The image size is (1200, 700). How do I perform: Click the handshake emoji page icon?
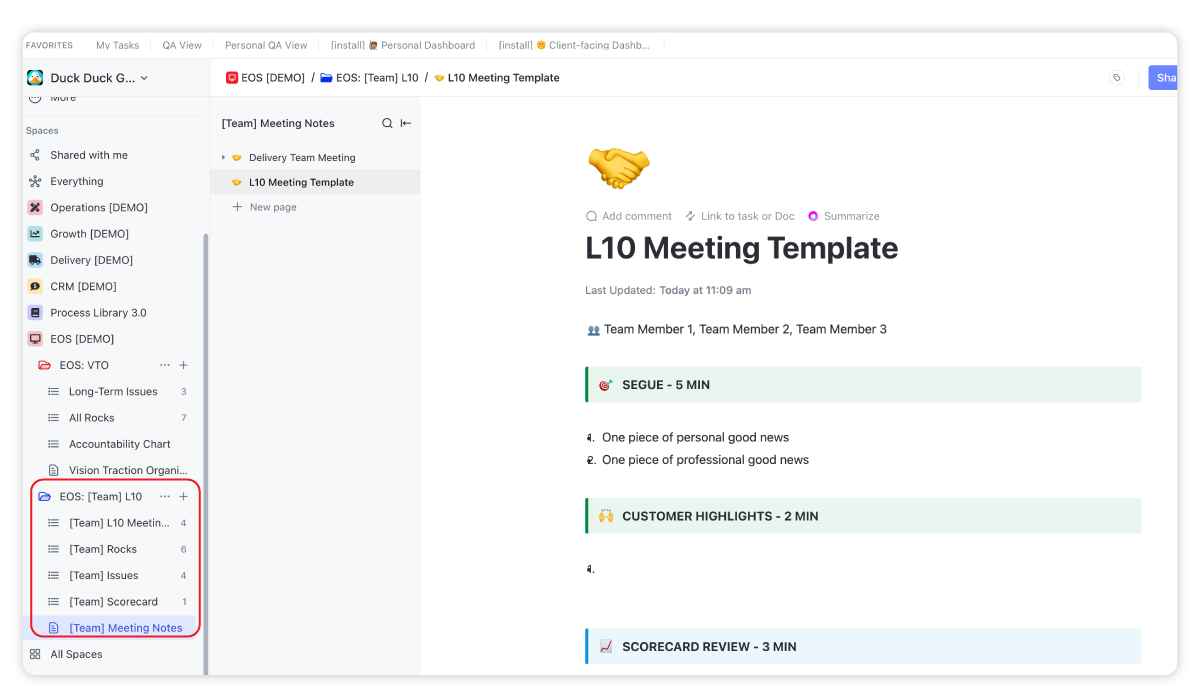tap(618, 166)
